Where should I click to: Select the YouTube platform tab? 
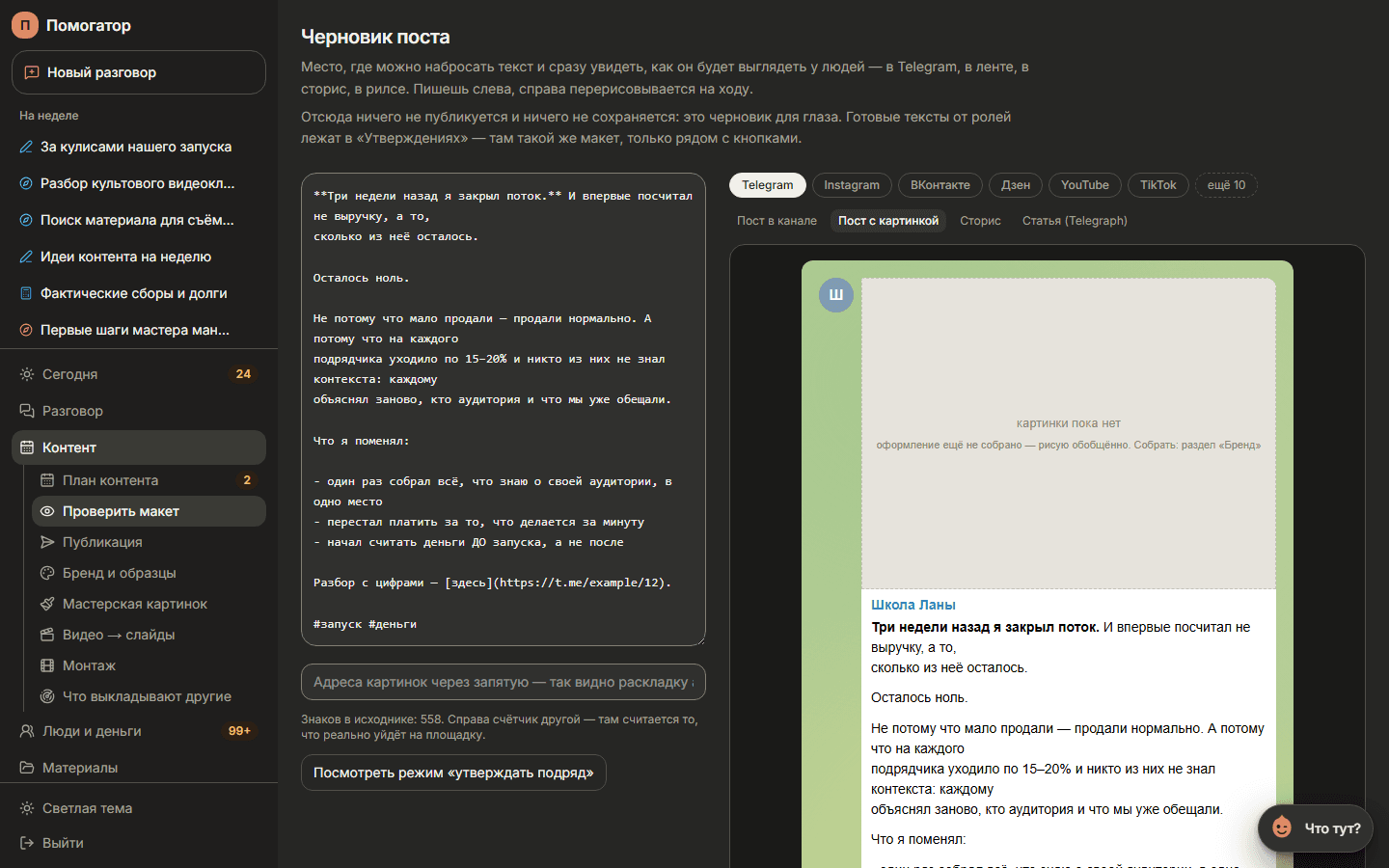[1085, 185]
